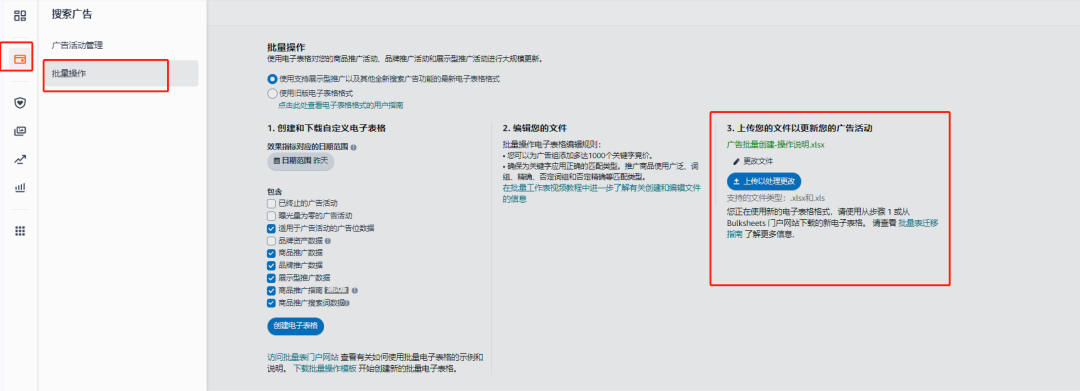
Task: Select the newest spreadsheet format radio option
Action: tap(272, 79)
